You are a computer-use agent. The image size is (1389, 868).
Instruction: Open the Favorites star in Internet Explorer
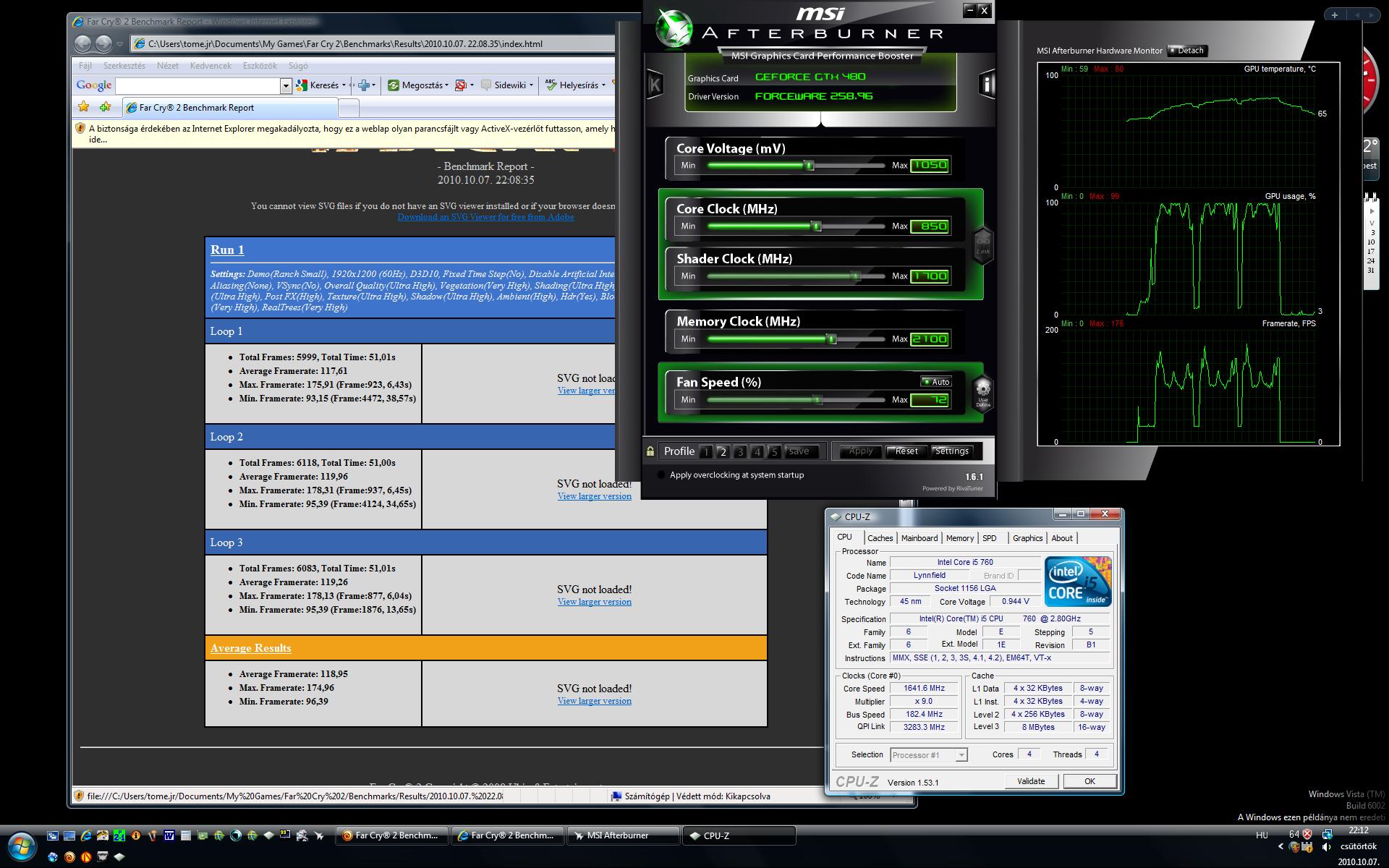(84, 107)
